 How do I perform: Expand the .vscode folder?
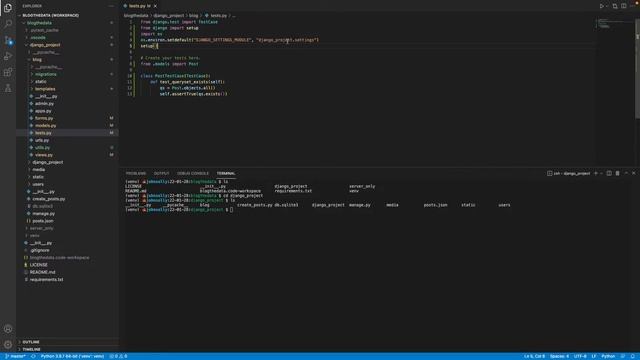[38, 38]
